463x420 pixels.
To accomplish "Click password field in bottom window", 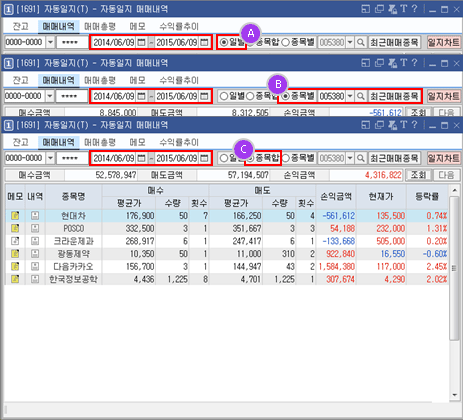I will 72,158.
